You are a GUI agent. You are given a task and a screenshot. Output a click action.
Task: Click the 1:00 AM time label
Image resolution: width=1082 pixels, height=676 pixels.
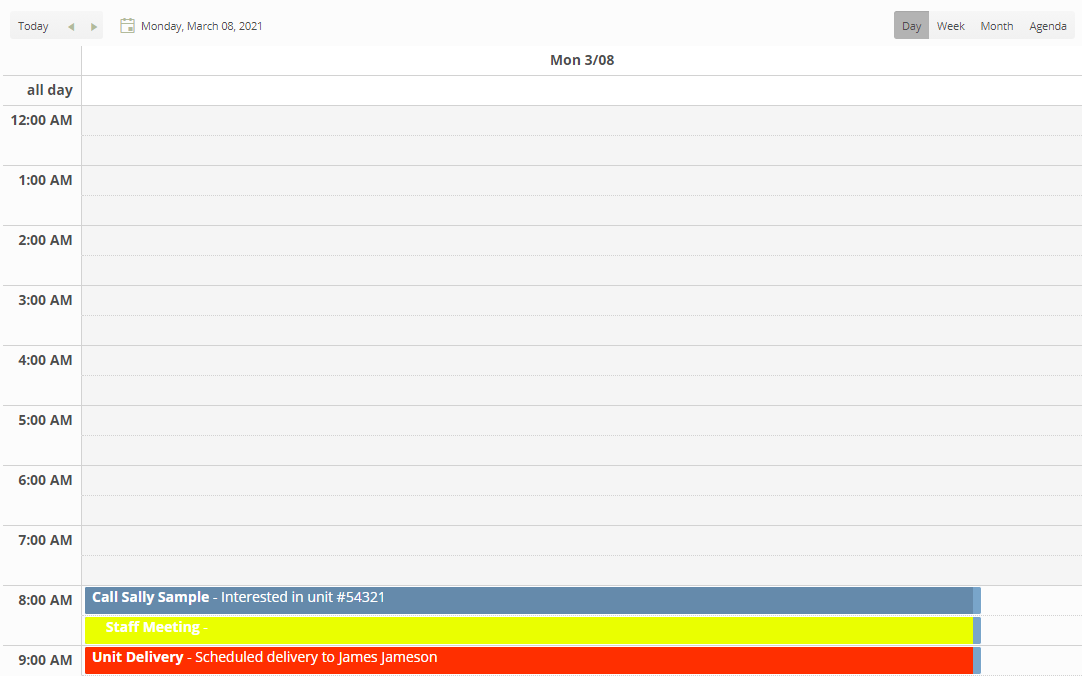pyautogui.click(x=45, y=180)
